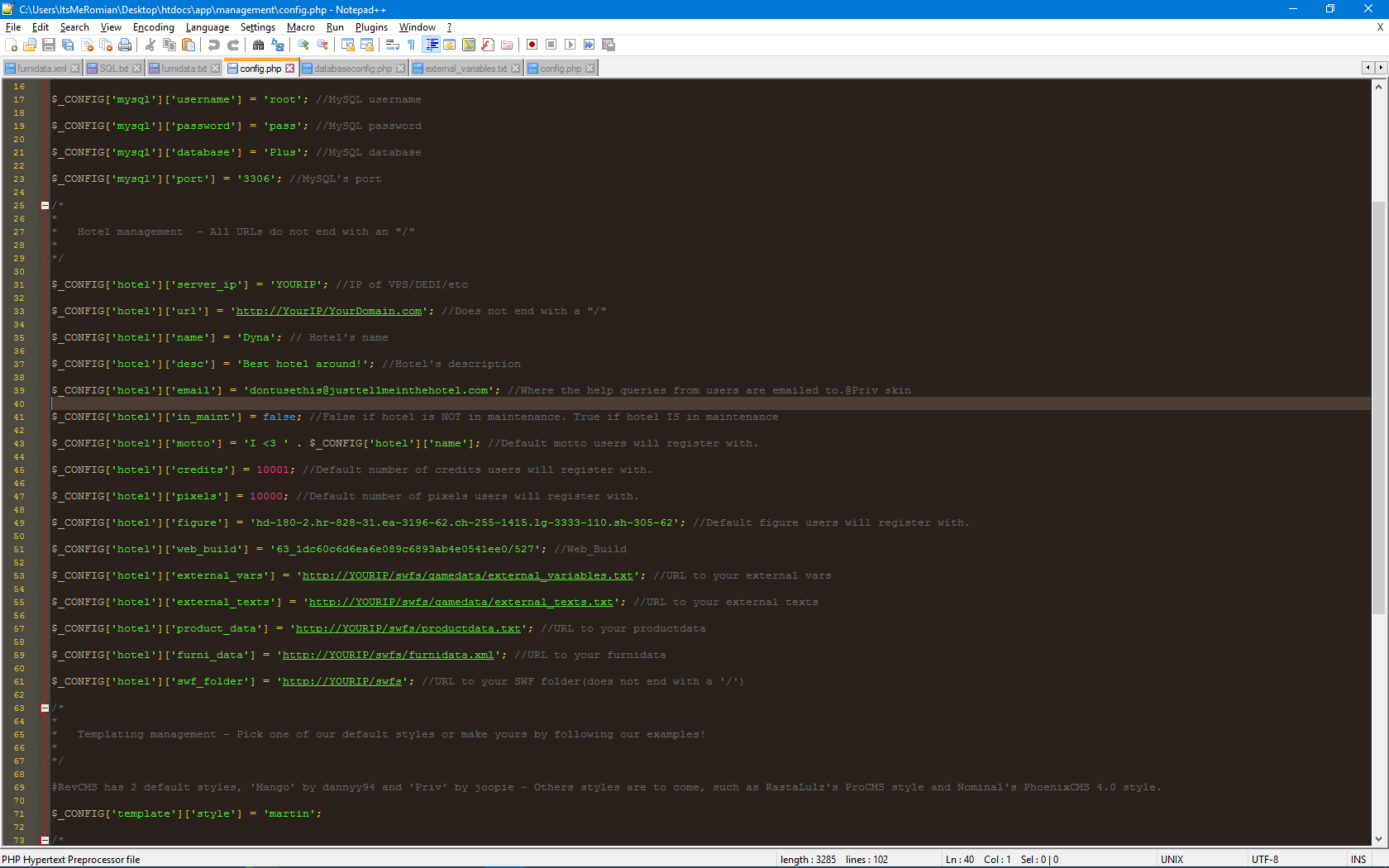Collapse the comment fold at line 63
The width and height of the screenshot is (1389, 868).
click(45, 708)
